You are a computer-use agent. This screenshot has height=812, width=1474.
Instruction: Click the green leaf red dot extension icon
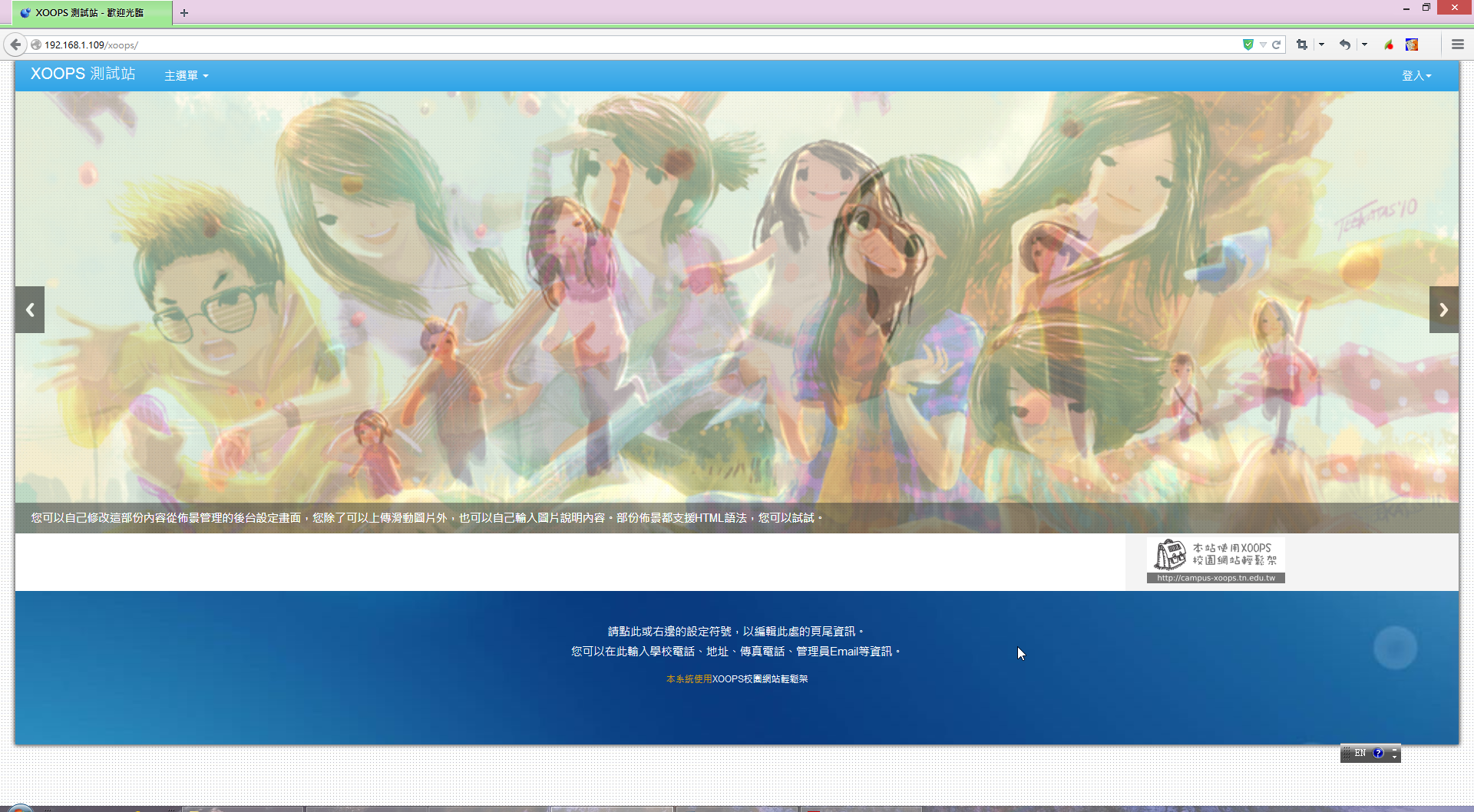1389,45
